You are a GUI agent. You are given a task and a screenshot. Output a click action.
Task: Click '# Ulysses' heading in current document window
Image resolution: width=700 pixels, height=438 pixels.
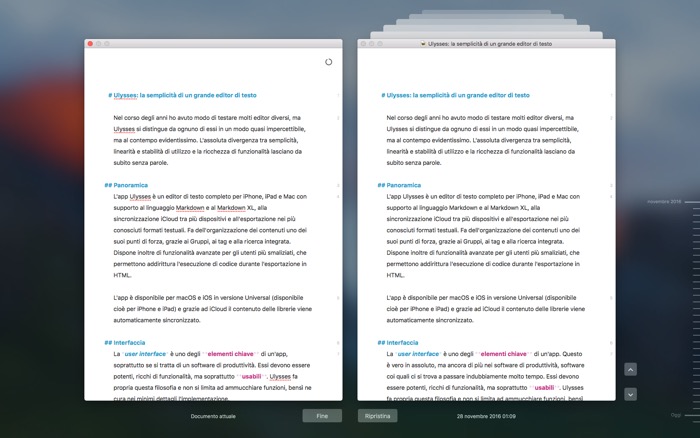[182, 95]
